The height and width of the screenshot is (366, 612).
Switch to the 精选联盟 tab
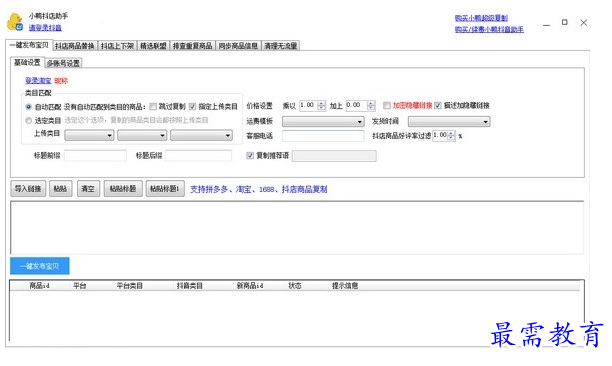tap(153, 46)
